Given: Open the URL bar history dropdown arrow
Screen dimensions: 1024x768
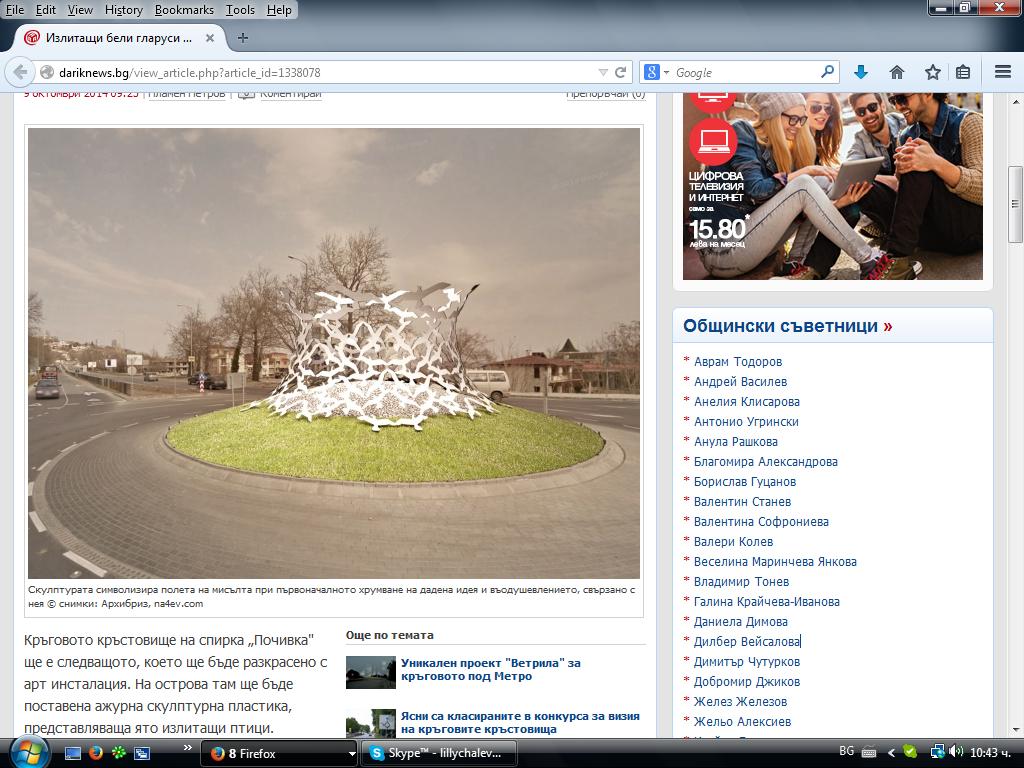Looking at the screenshot, I should point(603,72).
